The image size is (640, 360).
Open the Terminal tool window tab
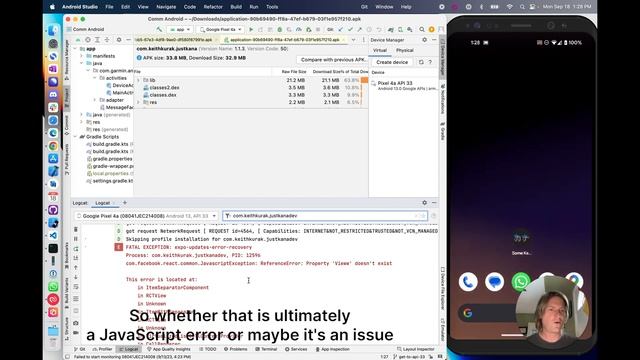pyautogui.click(x=266, y=349)
